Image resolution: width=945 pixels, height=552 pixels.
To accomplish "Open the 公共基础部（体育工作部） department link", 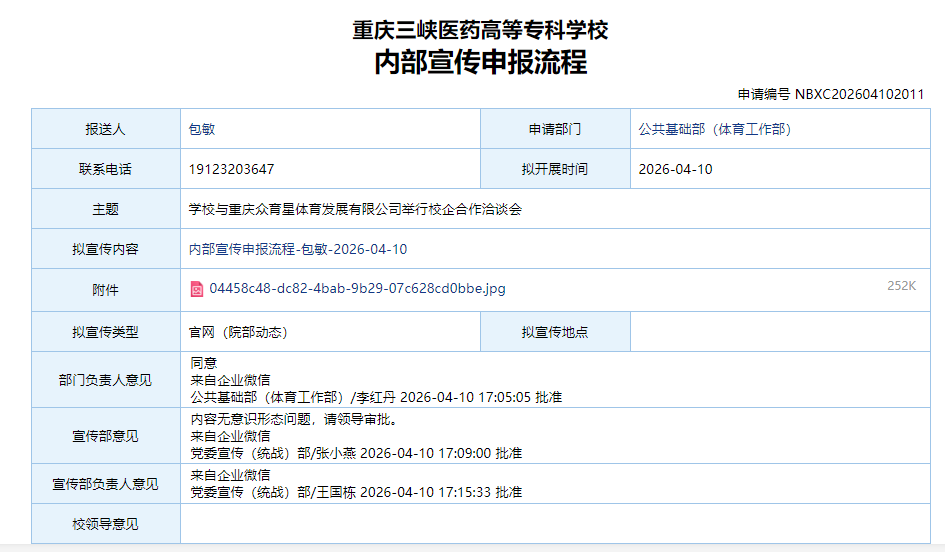I will 714,129.
